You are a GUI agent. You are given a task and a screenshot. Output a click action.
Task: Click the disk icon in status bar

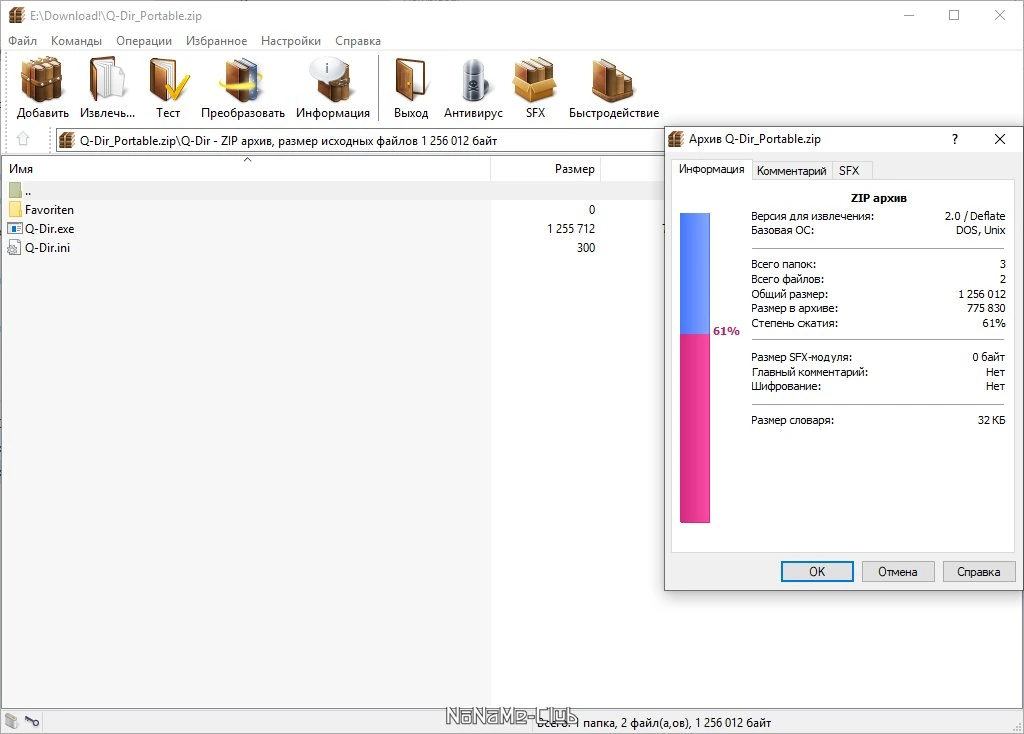12,722
